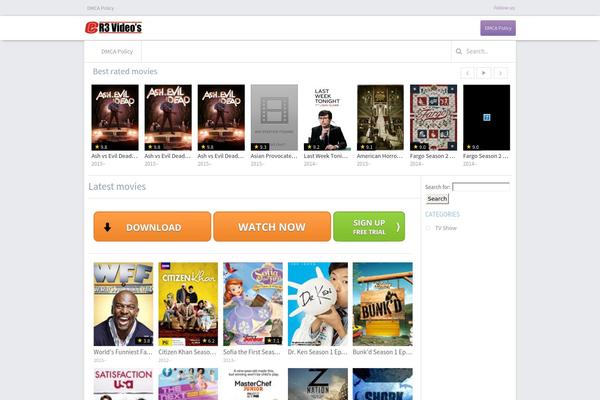This screenshot has height=400, width=600.
Task: Start autoplay with the carousel play button
Action: [484, 73]
